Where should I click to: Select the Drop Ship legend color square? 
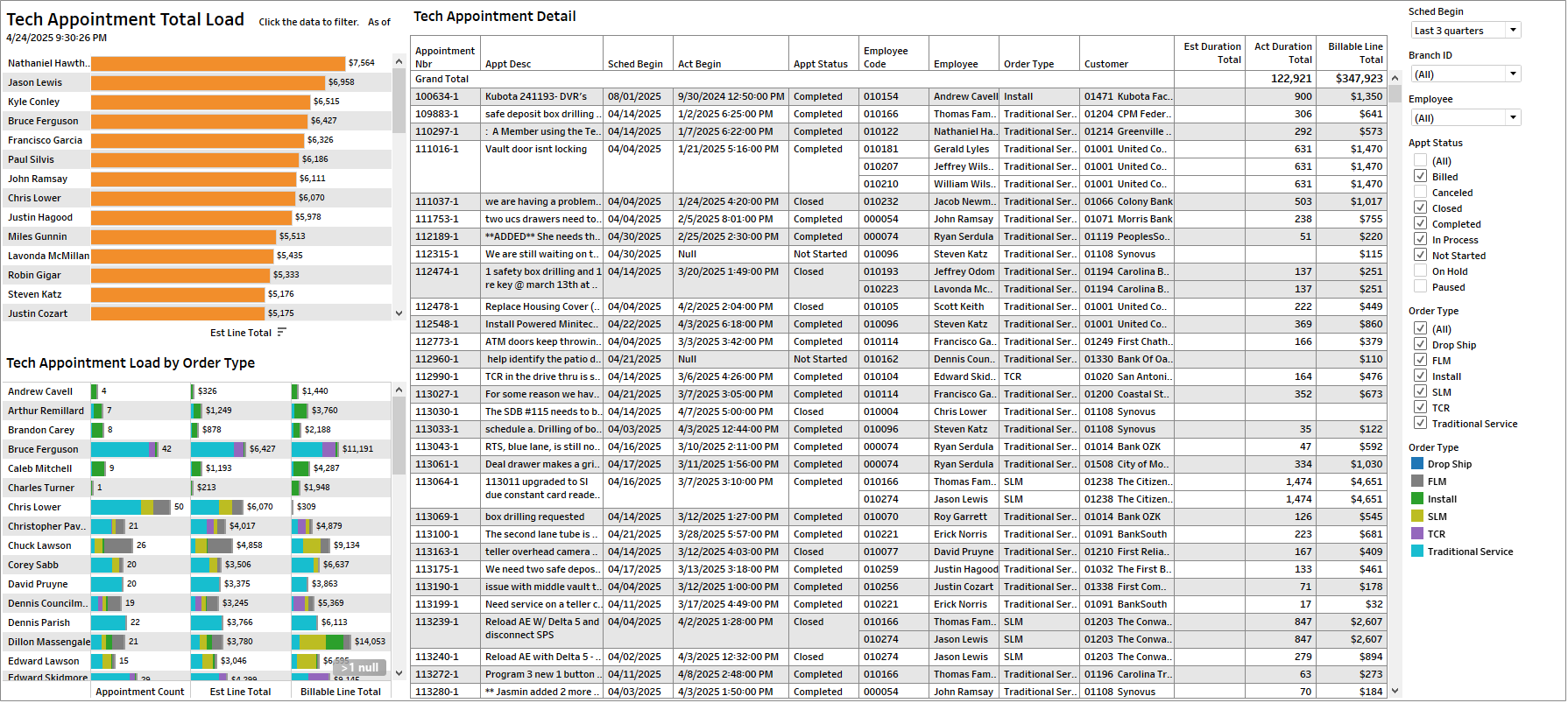(x=1417, y=464)
